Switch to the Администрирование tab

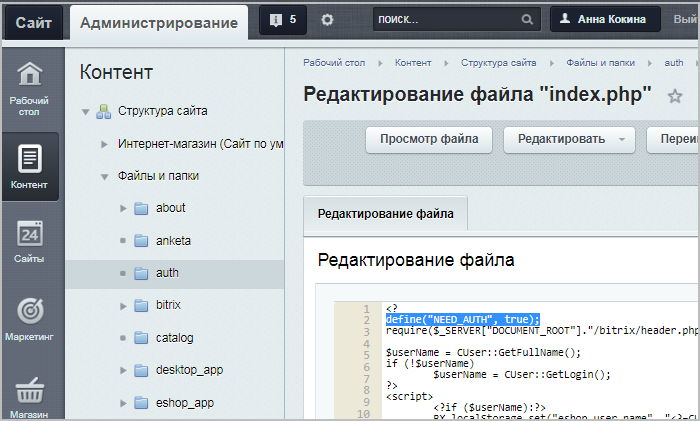click(159, 22)
